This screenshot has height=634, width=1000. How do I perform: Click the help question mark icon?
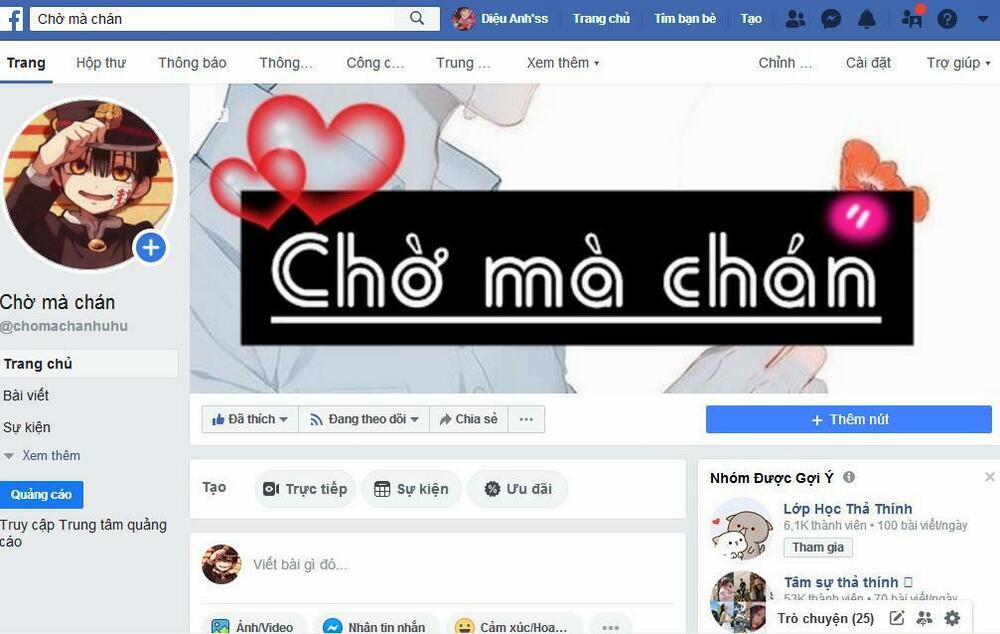click(x=947, y=19)
